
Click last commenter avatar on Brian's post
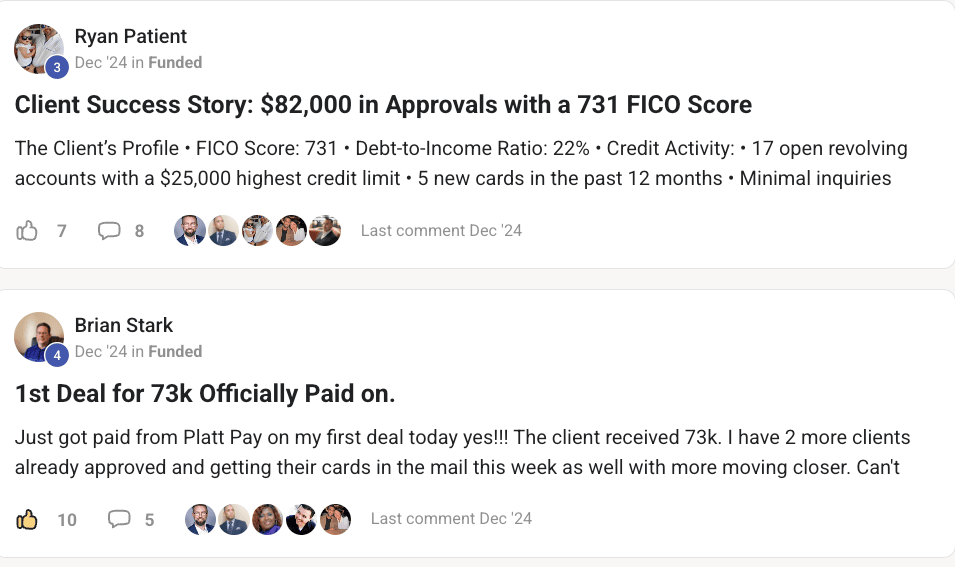pos(335,519)
